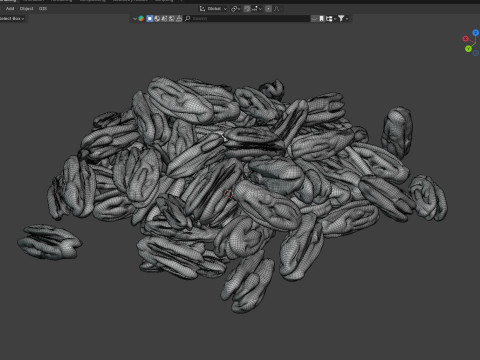The height and width of the screenshot is (360, 480).
Task: Click the multicolor circle icon
Action: coord(141,19)
